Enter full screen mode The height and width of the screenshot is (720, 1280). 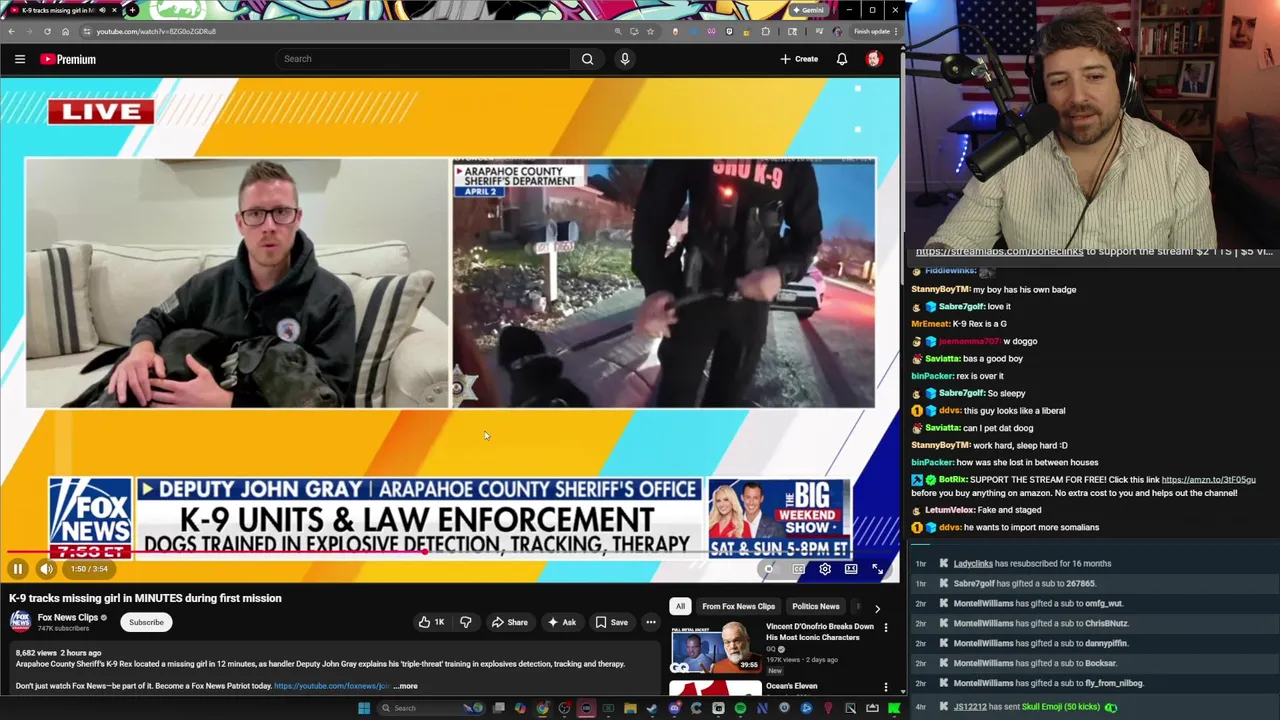coord(877,569)
